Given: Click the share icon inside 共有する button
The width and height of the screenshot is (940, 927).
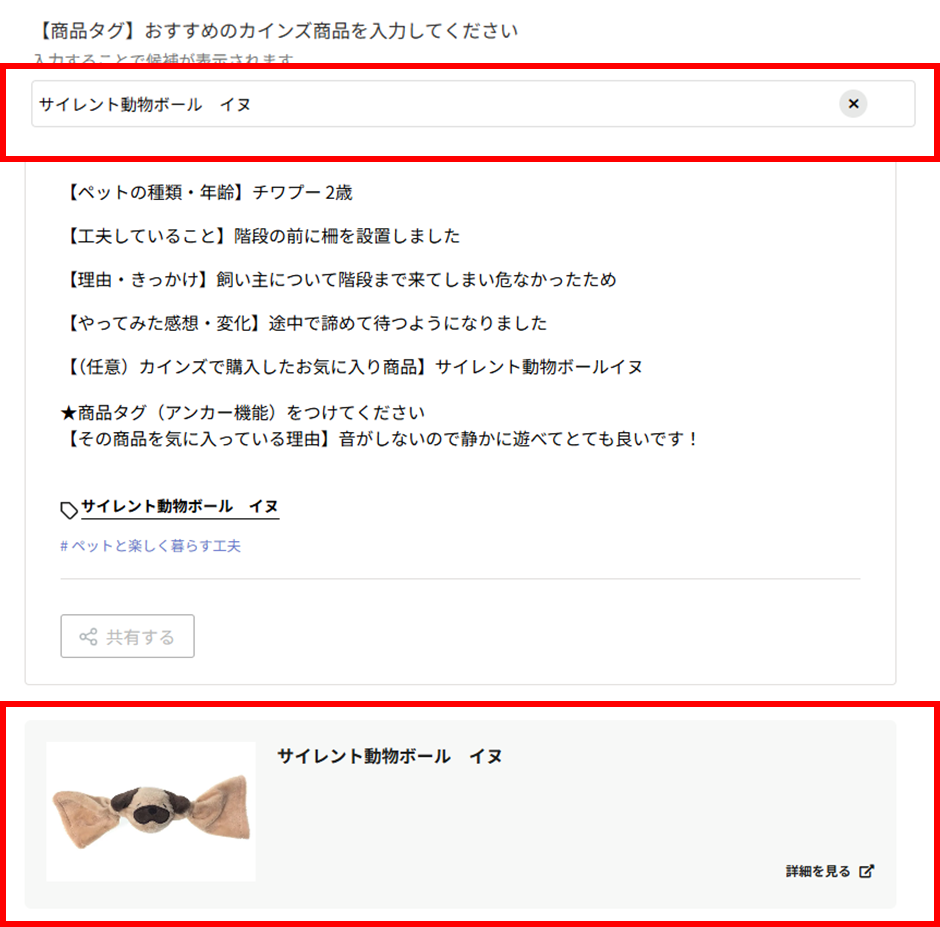Looking at the screenshot, I should (x=88, y=637).
